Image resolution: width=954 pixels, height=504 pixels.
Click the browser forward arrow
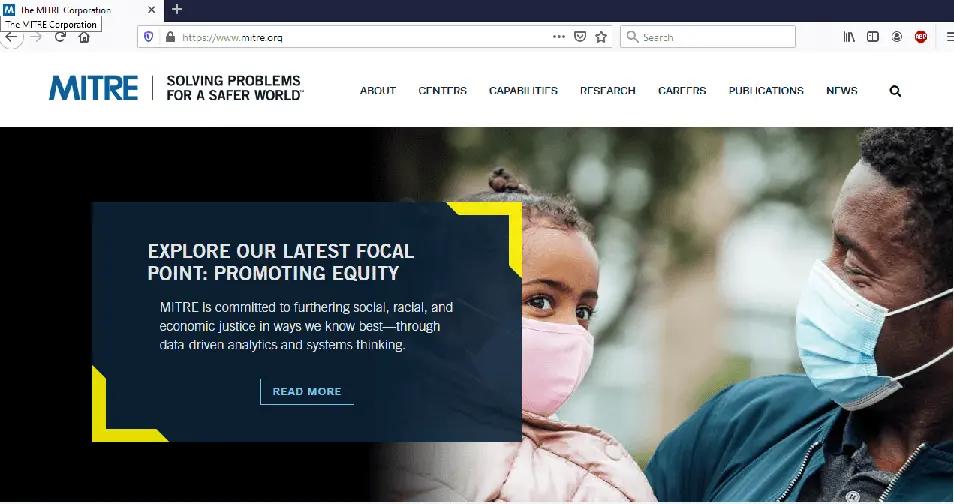point(36,38)
